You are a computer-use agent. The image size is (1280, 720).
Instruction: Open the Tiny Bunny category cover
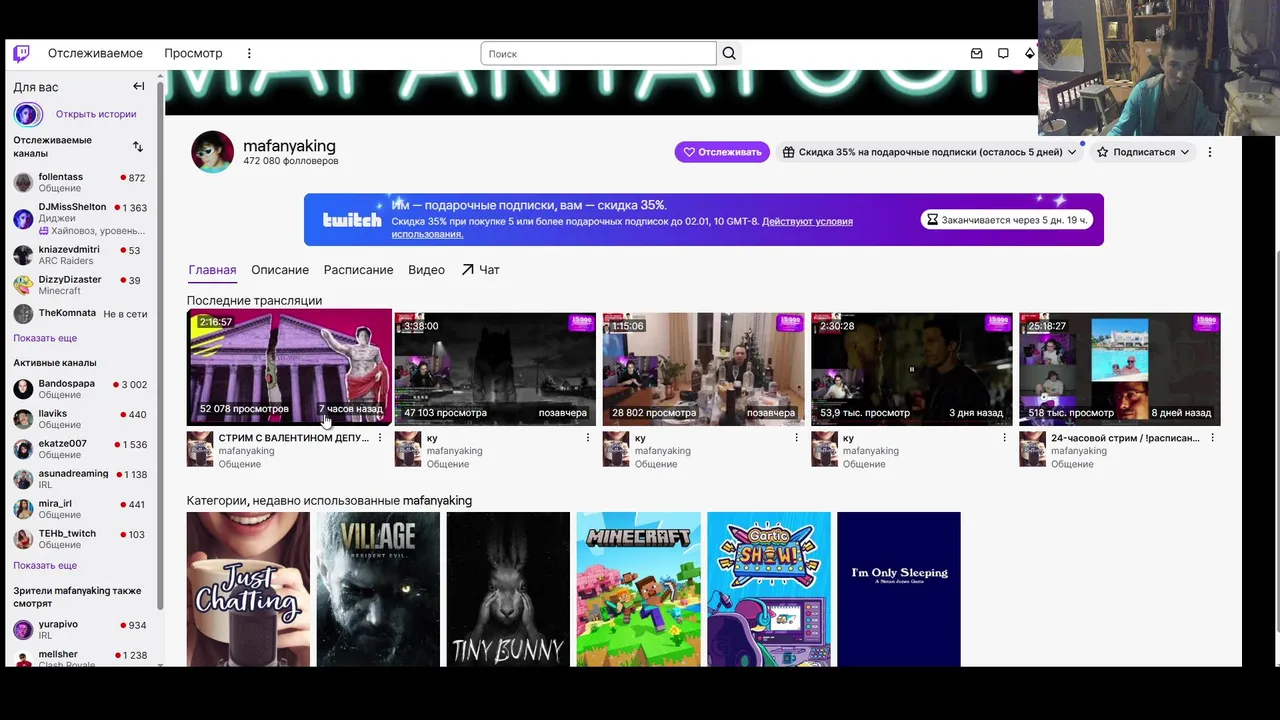tap(508, 589)
